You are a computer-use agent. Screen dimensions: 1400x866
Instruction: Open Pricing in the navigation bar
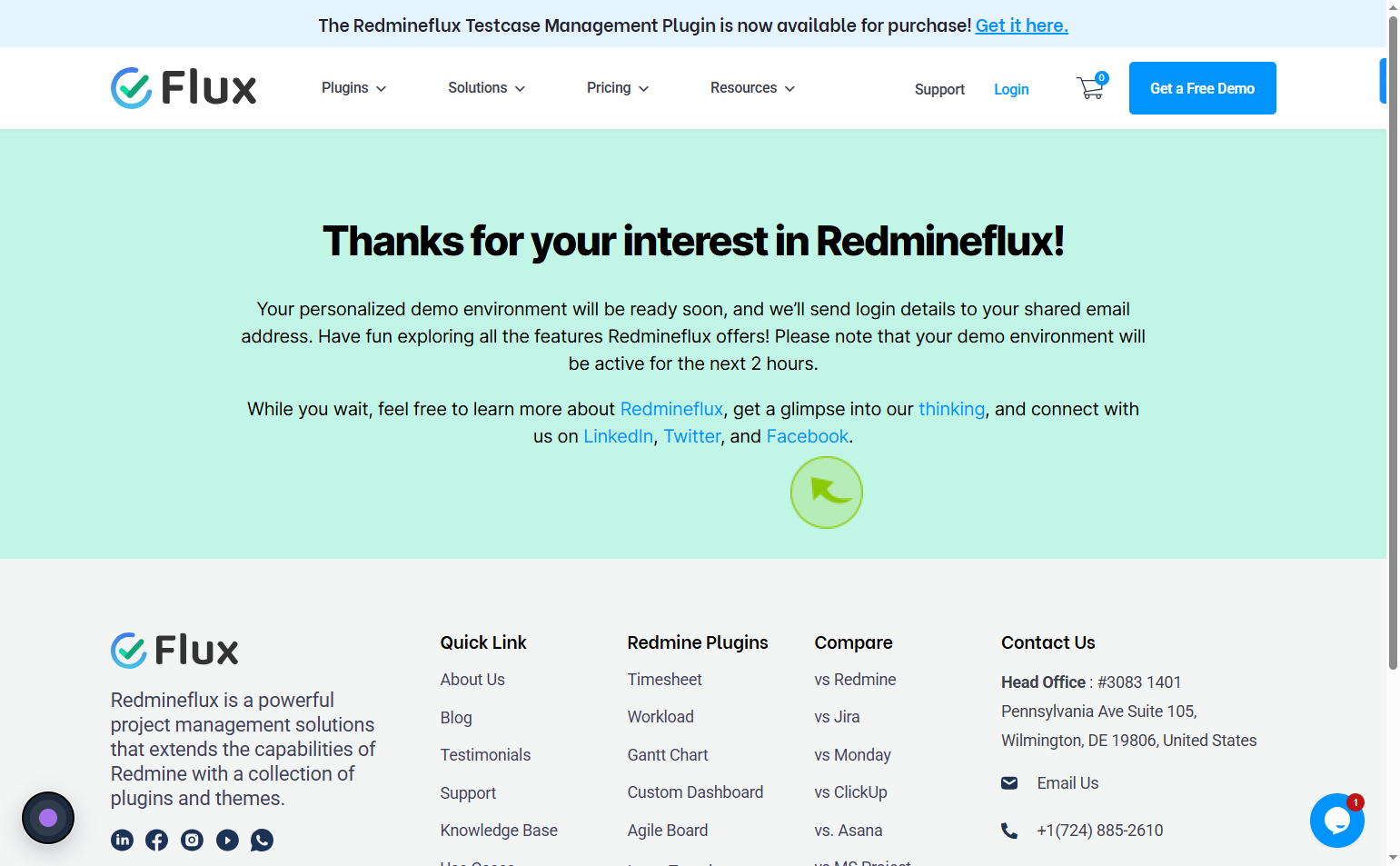pyautogui.click(x=609, y=87)
